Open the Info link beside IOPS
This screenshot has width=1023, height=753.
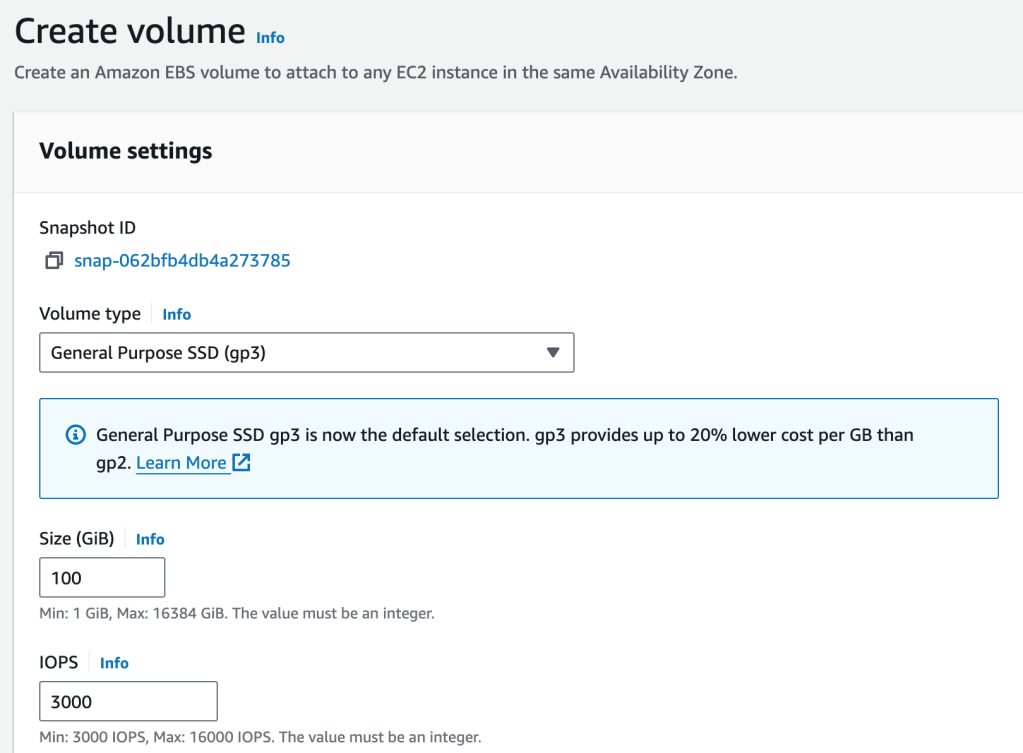114,663
